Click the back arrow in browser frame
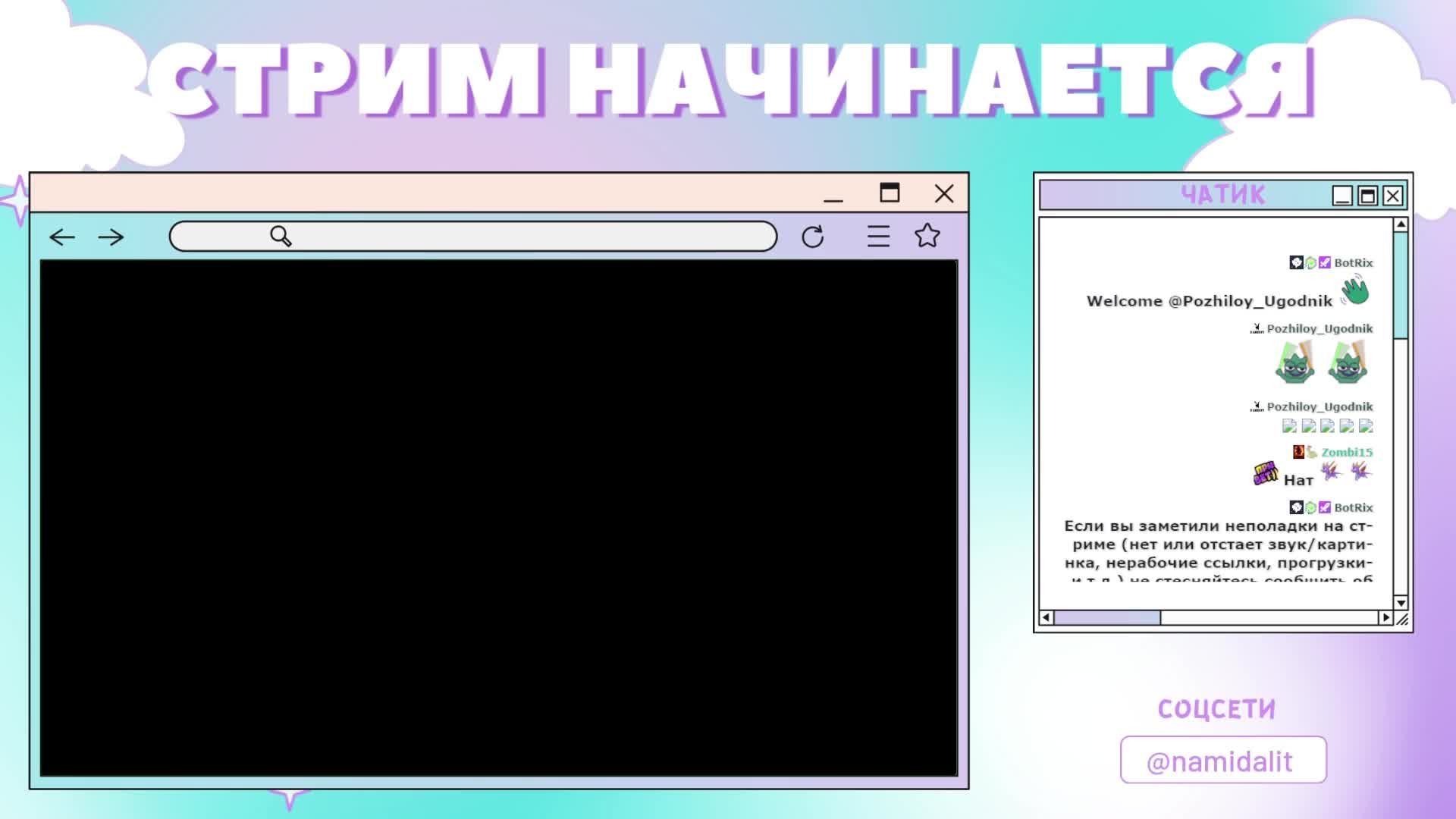Viewport: 1456px width, 819px height. pyautogui.click(x=62, y=237)
